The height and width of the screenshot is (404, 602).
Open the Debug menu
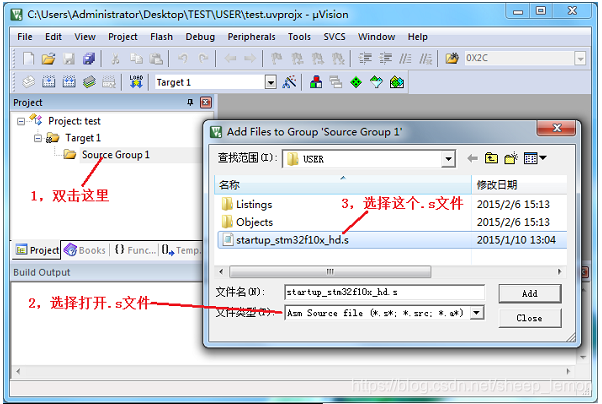pyautogui.click(x=200, y=37)
